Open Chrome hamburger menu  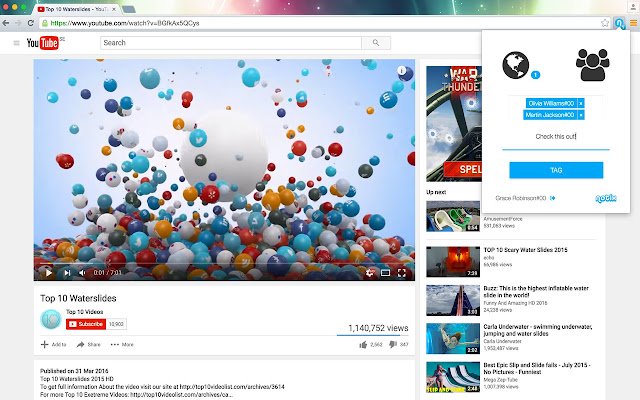coord(633,23)
